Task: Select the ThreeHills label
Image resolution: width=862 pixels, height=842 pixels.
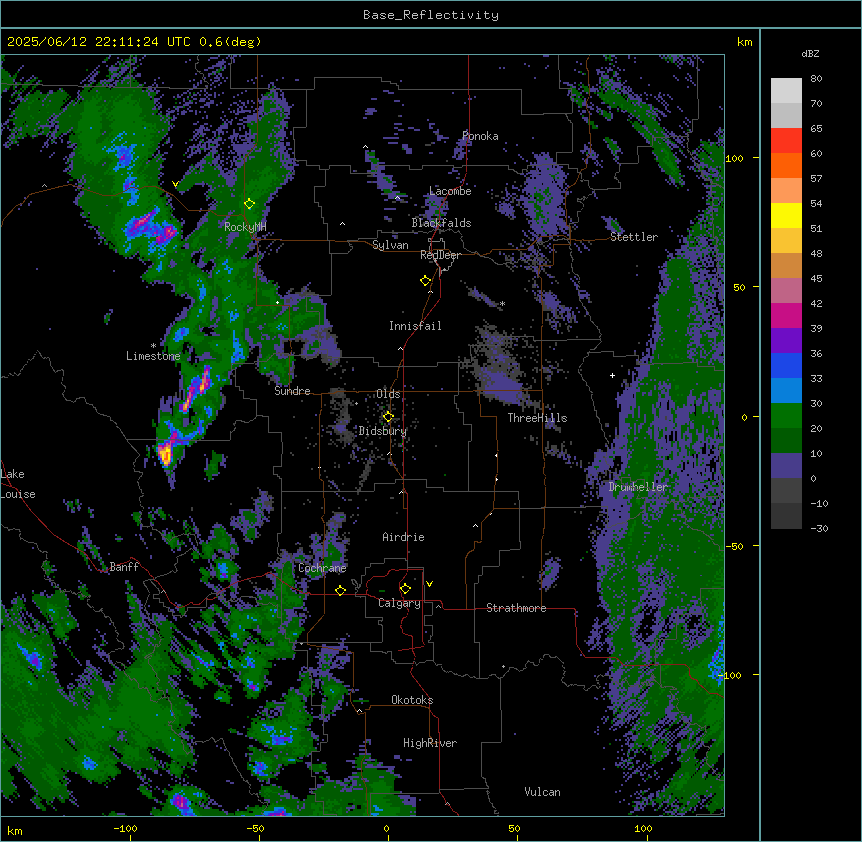Action: tap(537, 418)
